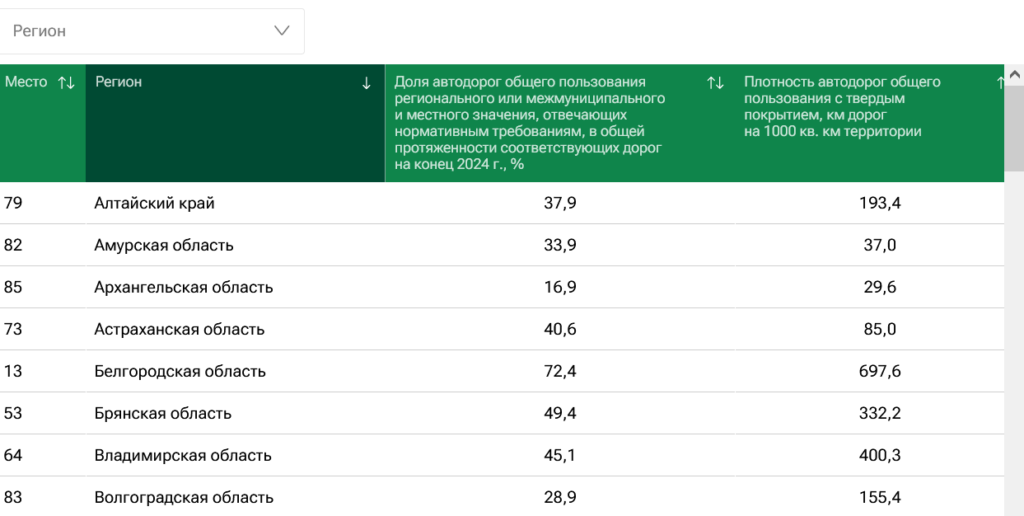Select Брянская область row name
Viewport: 1024px width, 516px height.
pyautogui.click(x=163, y=413)
